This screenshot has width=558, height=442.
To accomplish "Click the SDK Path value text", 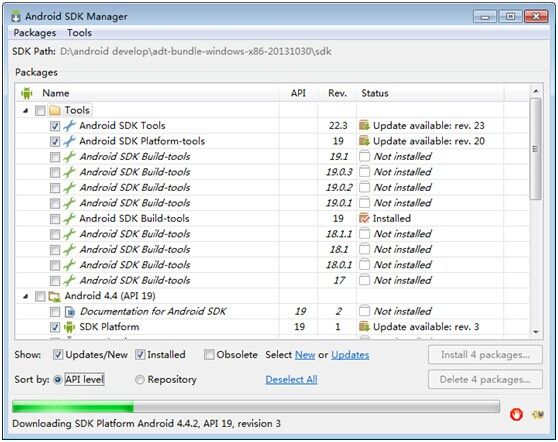I will coord(196,52).
